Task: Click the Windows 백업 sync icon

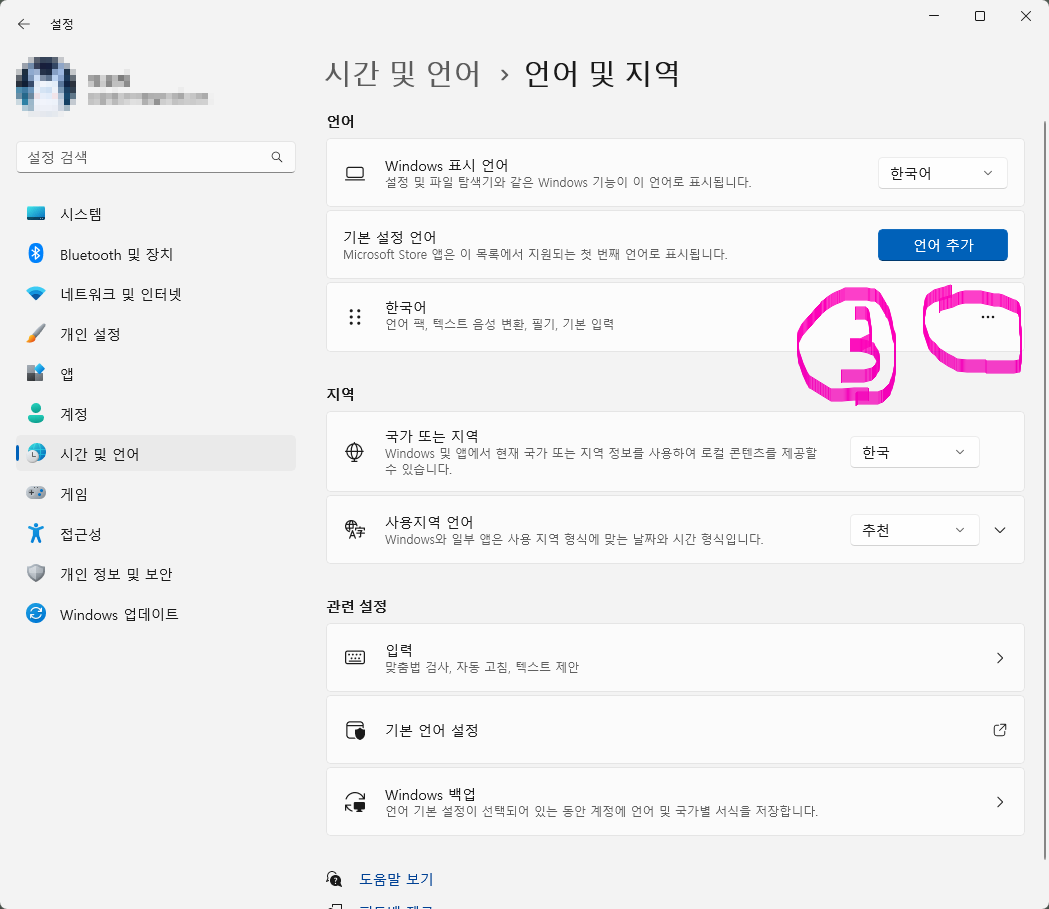Action: [355, 801]
